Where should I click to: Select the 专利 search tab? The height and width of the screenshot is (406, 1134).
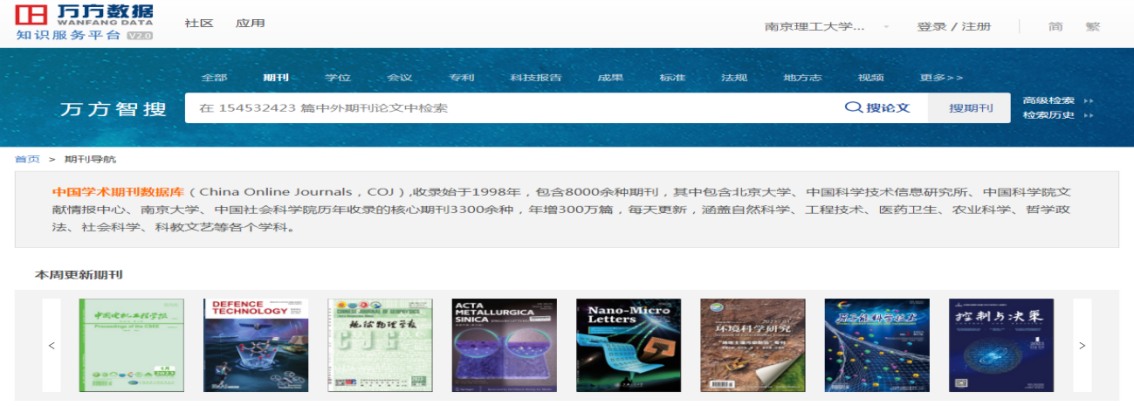[x=461, y=78]
